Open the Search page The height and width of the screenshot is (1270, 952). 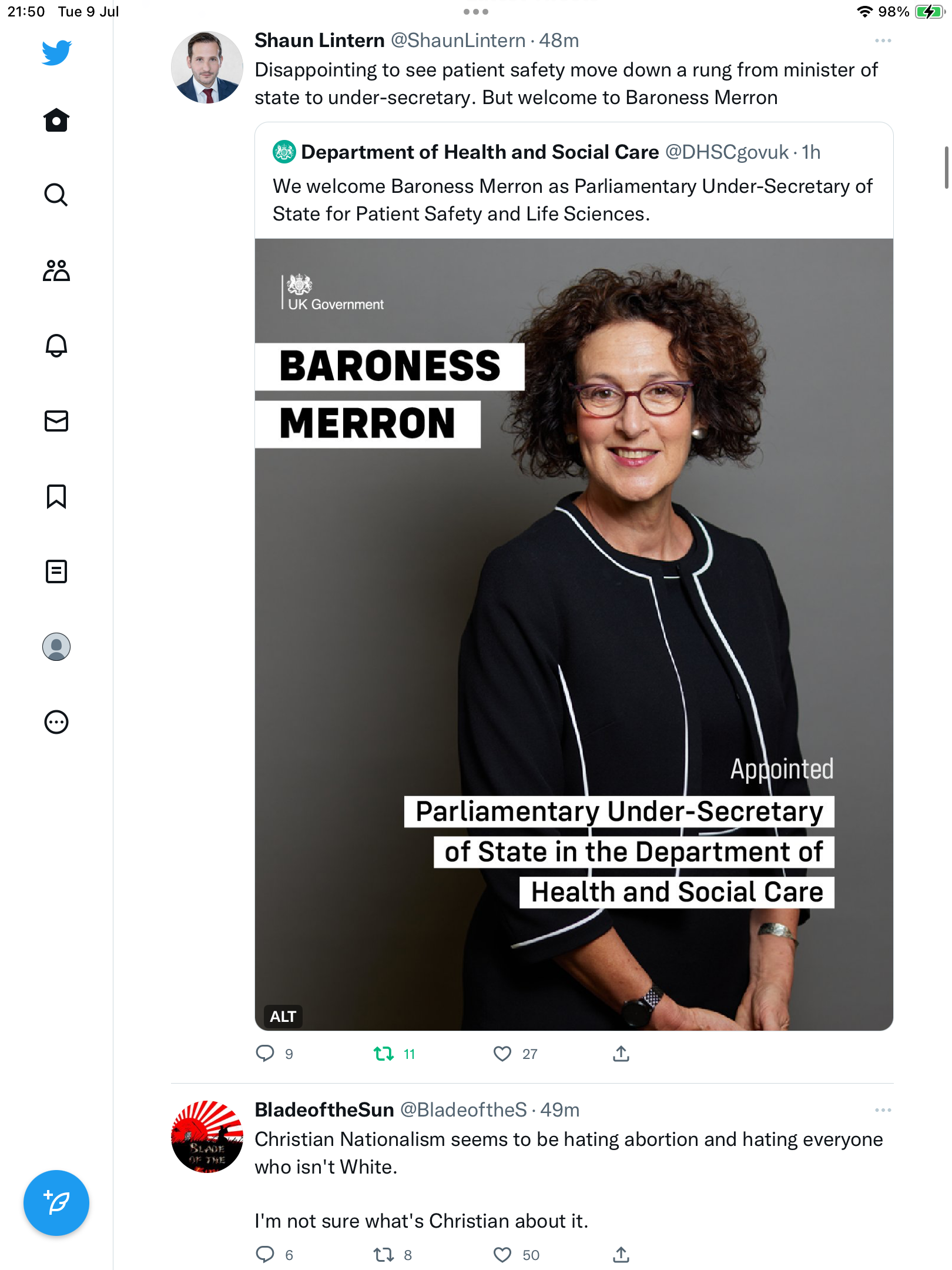coord(56,195)
